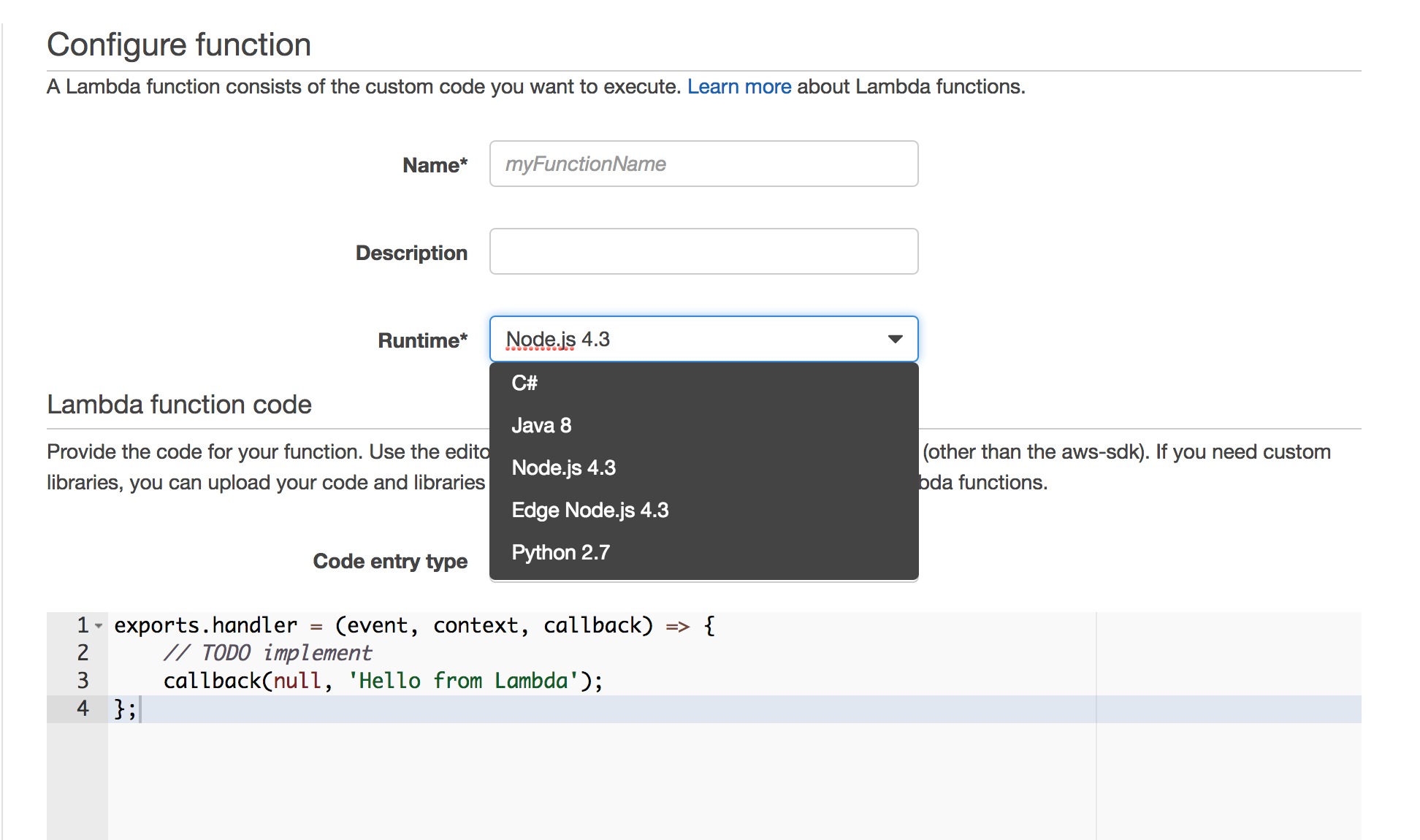This screenshot has height=840, width=1420.
Task: Choose Node.js 4.3 in dropdown list
Action: 703,467
